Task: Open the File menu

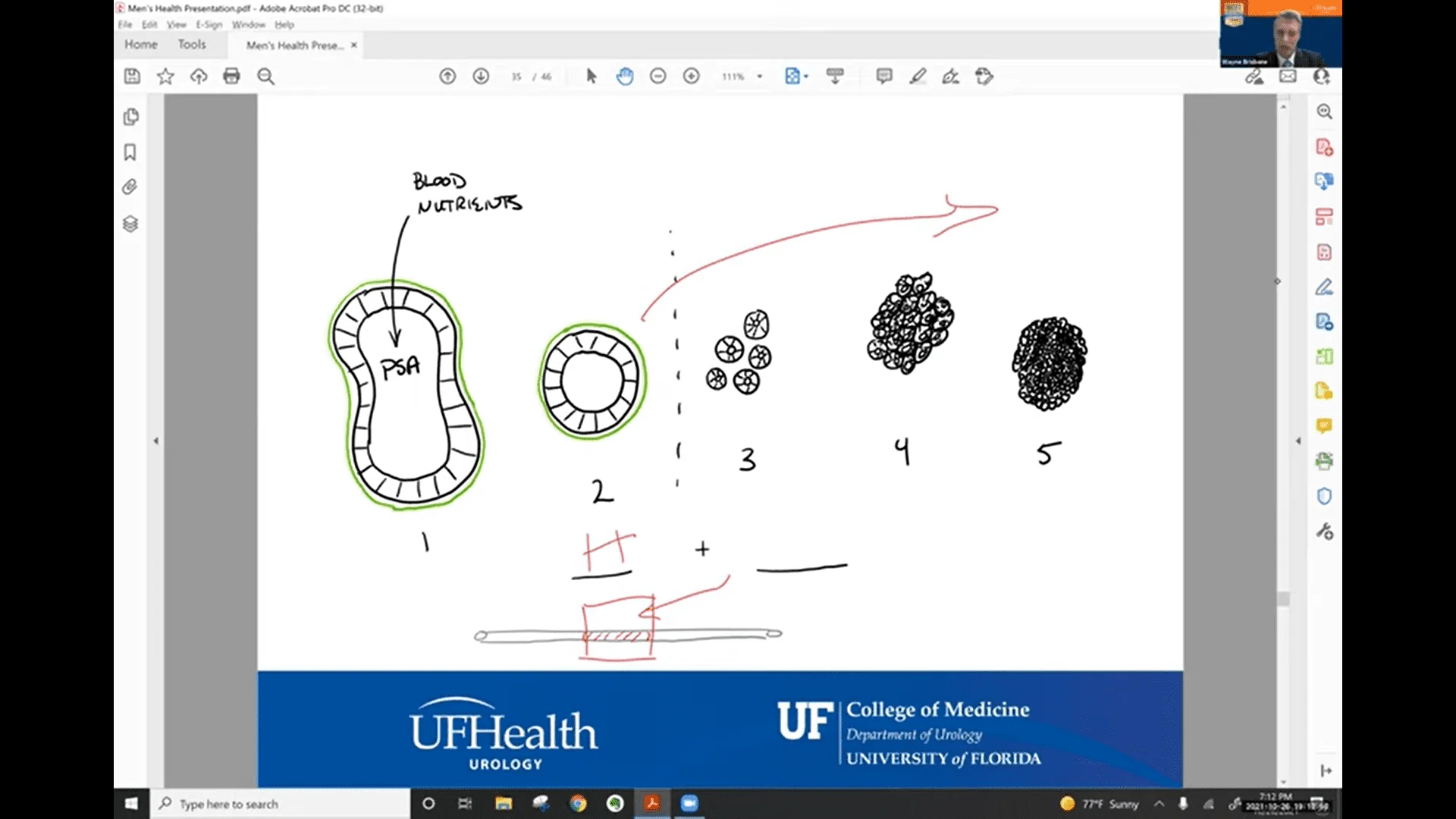Action: [x=125, y=24]
